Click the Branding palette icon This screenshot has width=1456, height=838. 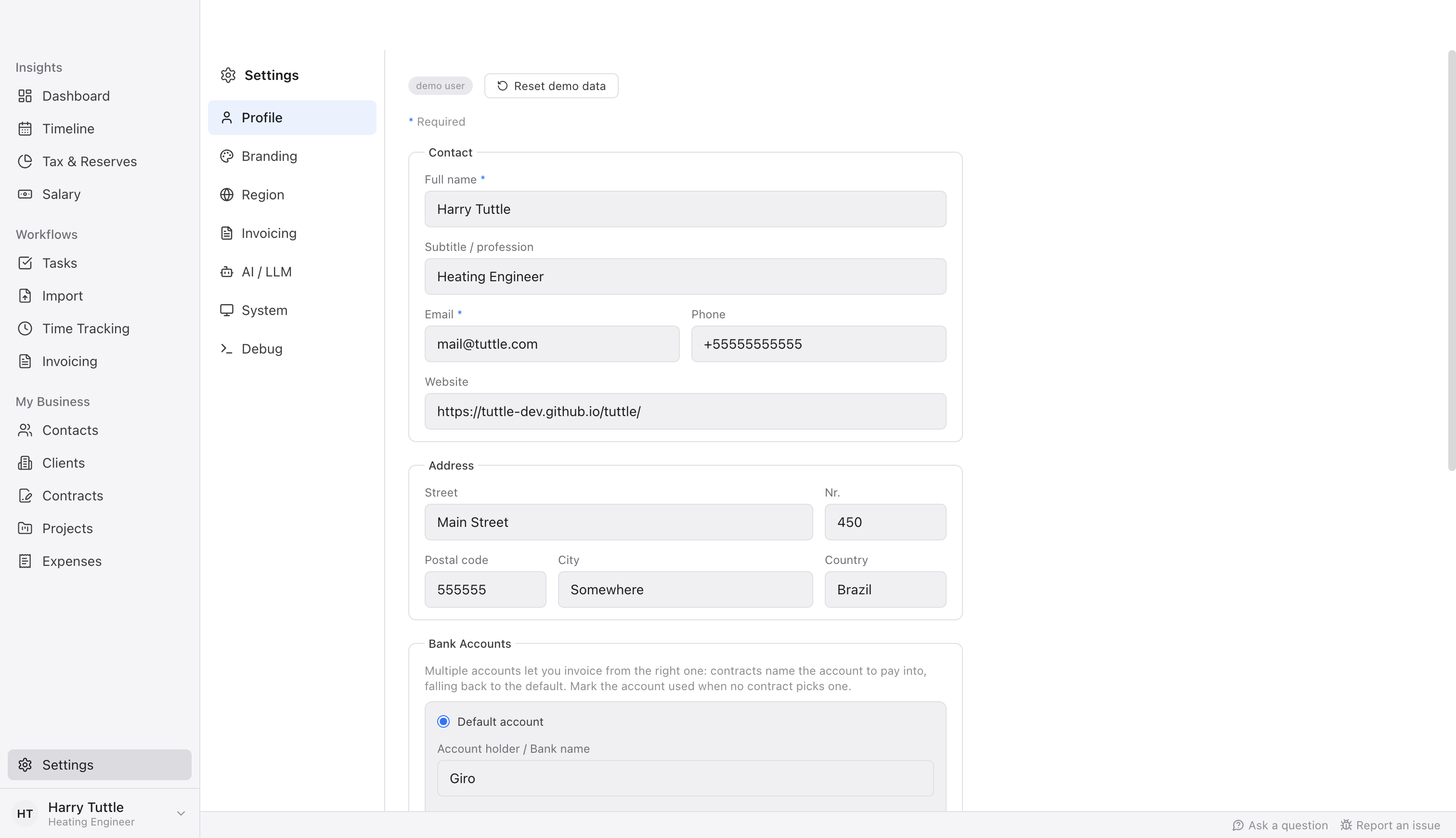pos(227,156)
